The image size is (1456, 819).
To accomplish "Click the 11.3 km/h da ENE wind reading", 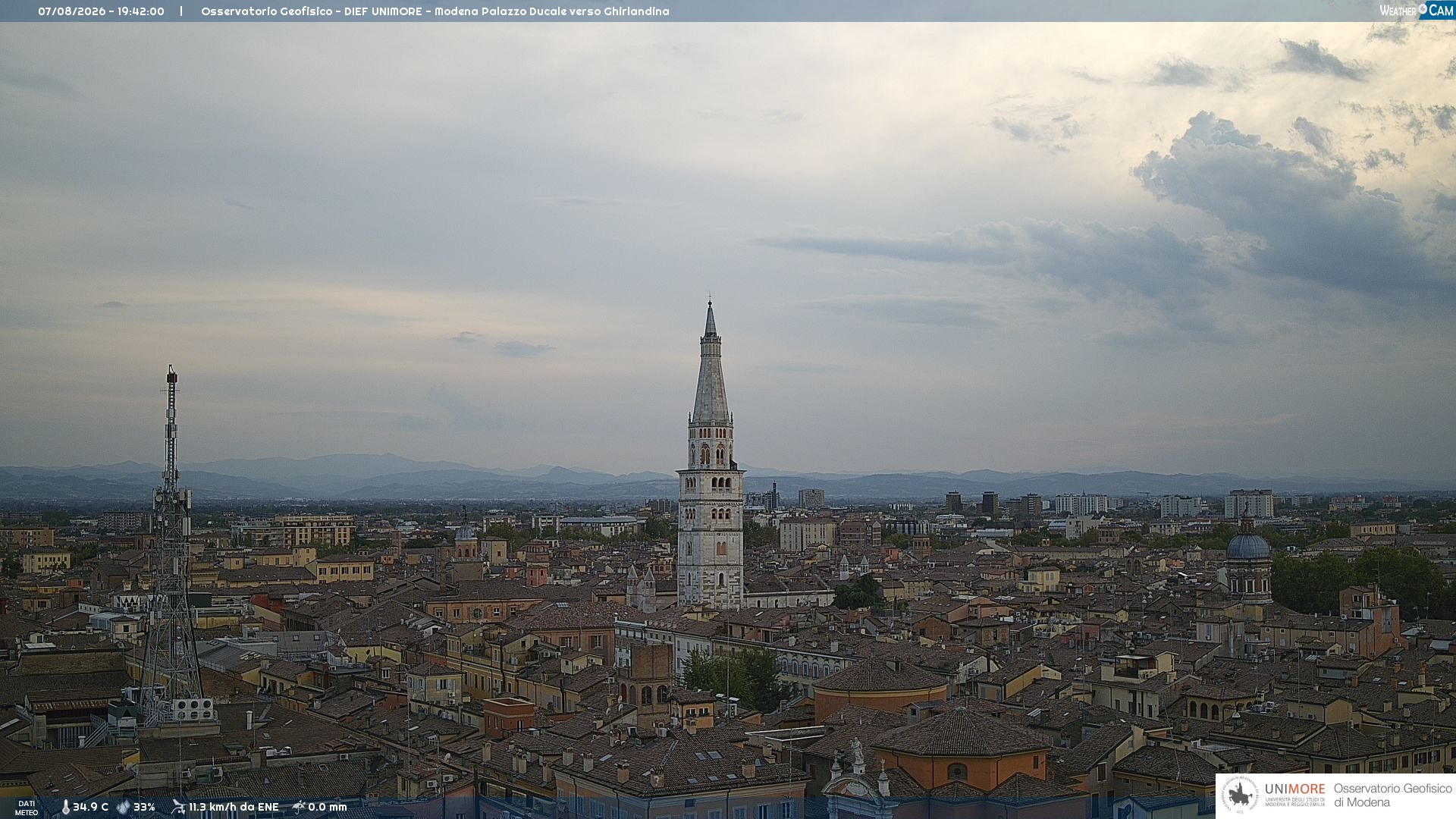I will pos(234,808).
